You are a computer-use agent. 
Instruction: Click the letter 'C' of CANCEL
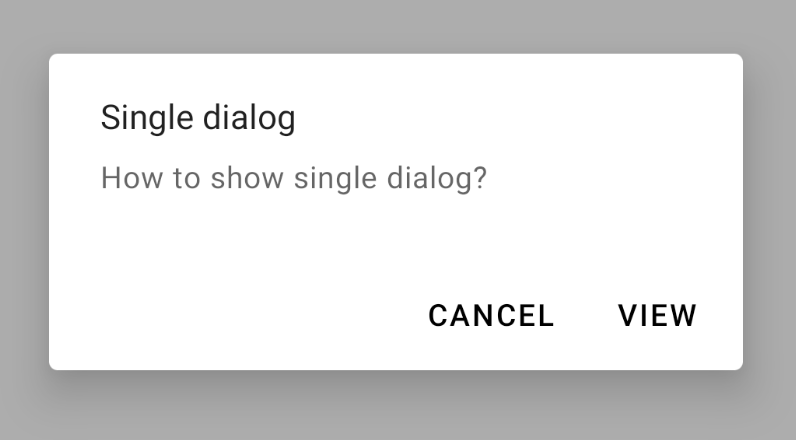click(x=439, y=316)
